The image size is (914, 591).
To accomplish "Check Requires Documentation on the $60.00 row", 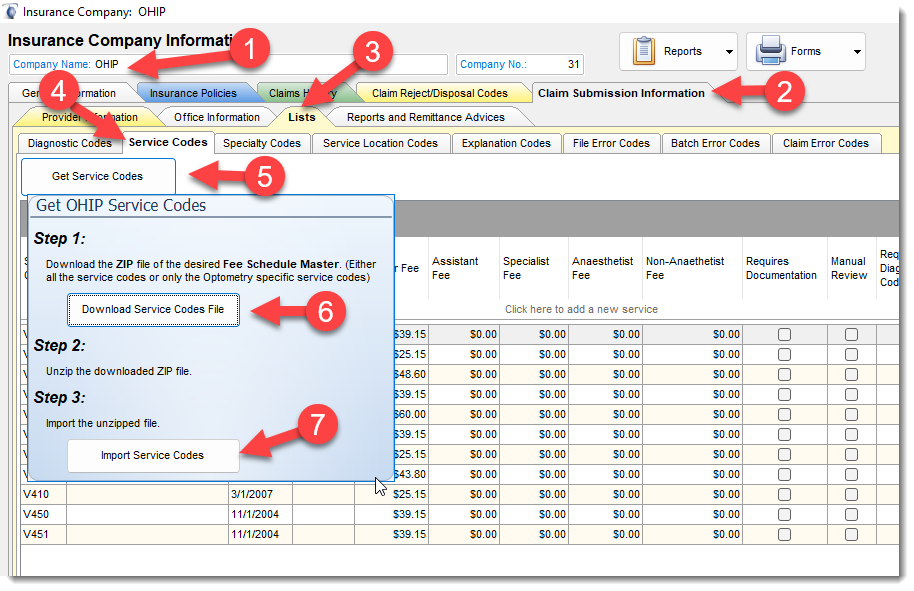I will [x=785, y=414].
